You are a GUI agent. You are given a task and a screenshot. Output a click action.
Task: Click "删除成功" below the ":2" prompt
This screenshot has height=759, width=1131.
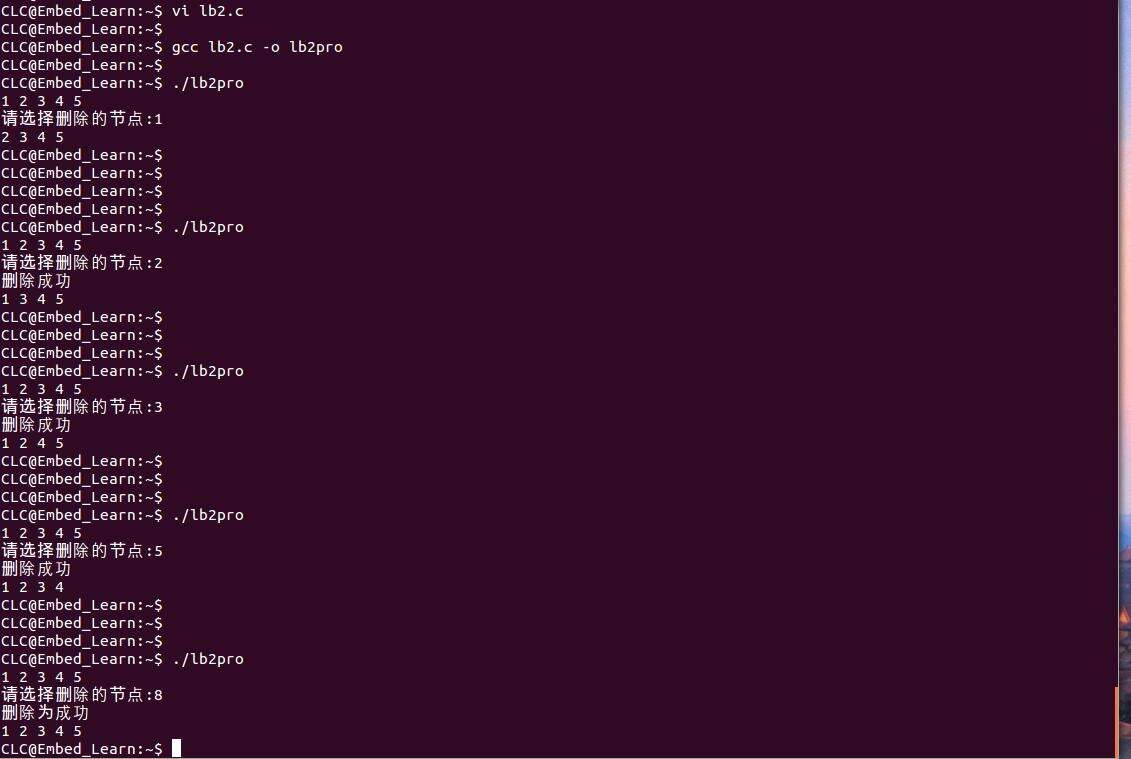37,281
